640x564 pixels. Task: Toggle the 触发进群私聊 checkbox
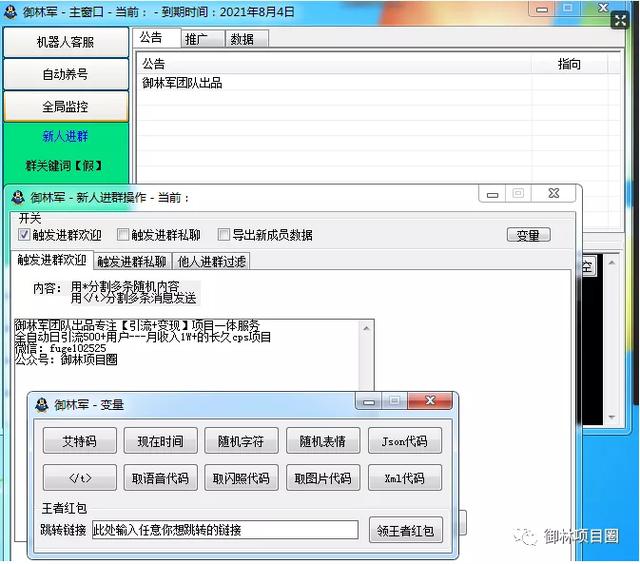click(123, 236)
